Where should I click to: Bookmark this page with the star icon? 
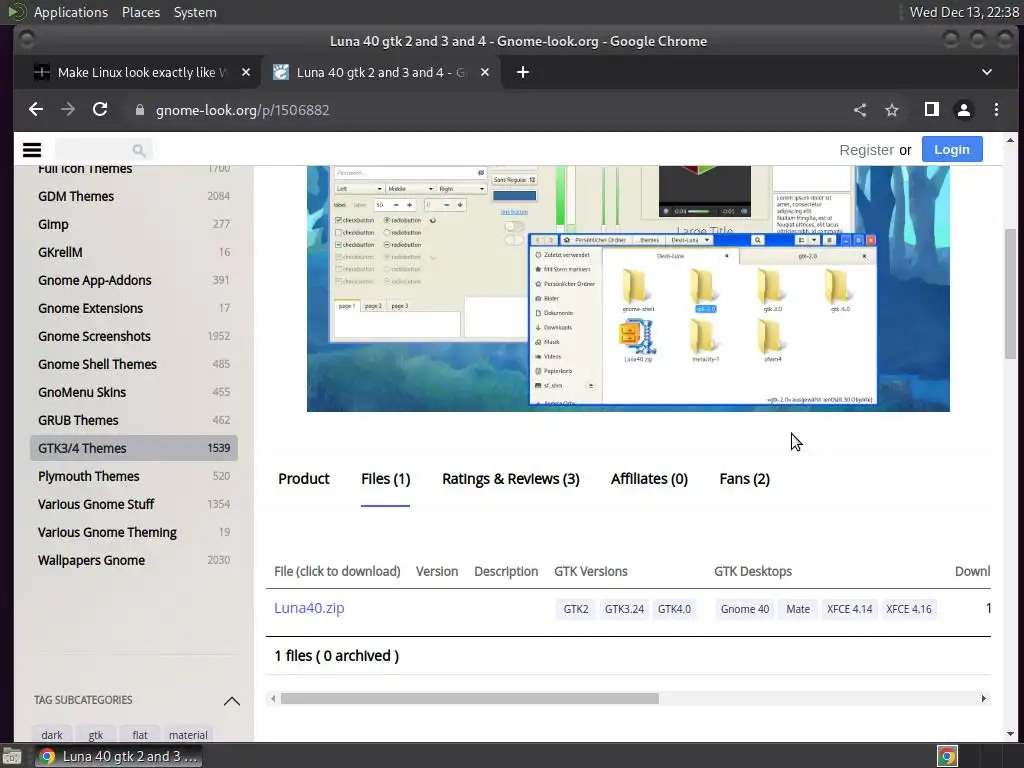click(x=892, y=110)
